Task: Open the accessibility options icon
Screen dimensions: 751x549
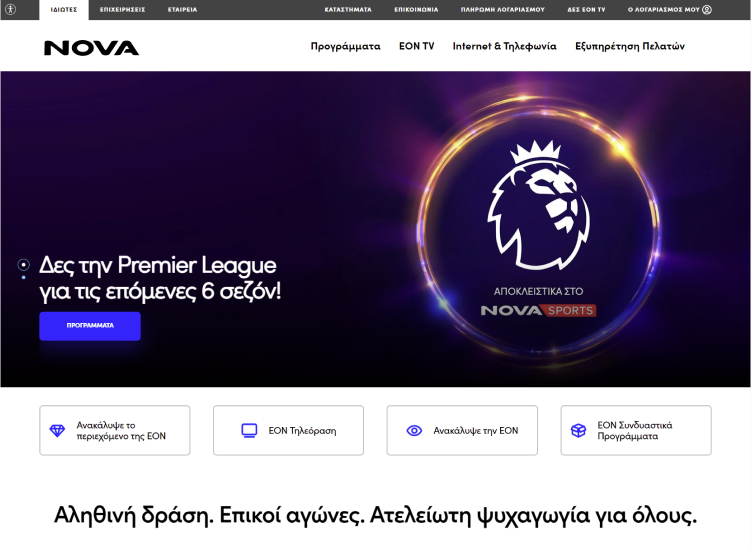Action: 11,9
